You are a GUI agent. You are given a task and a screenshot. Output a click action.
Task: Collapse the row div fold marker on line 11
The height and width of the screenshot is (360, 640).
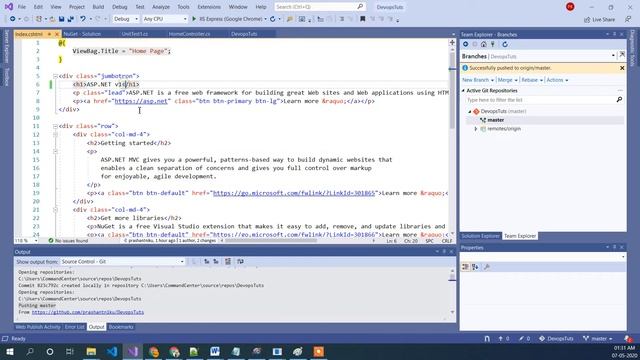click(55, 126)
